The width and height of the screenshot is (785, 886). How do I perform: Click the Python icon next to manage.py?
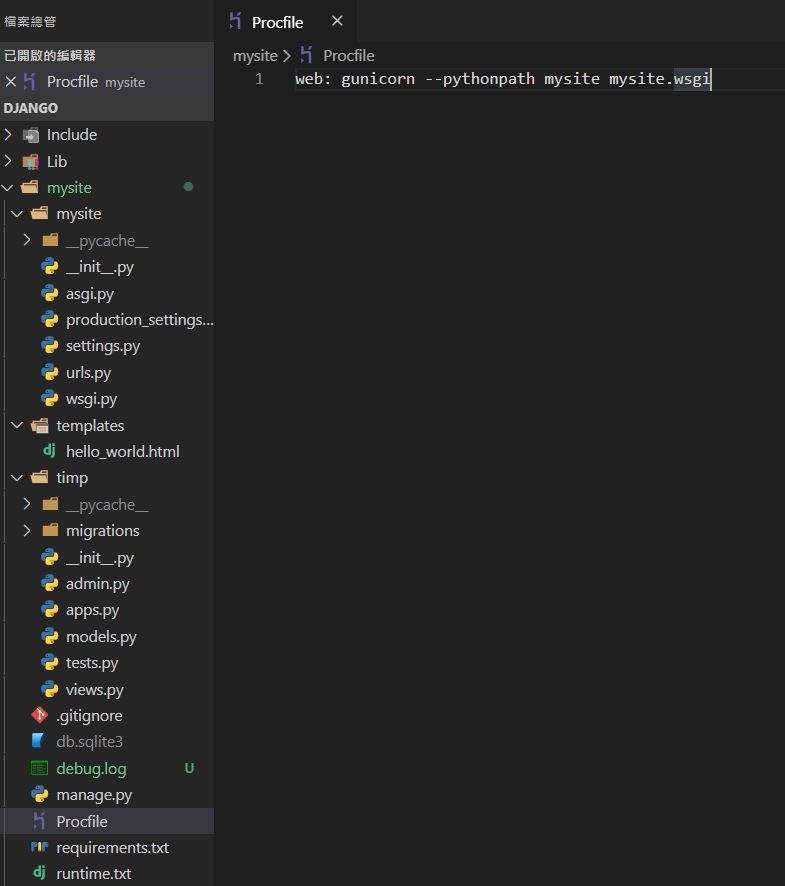click(x=39, y=795)
